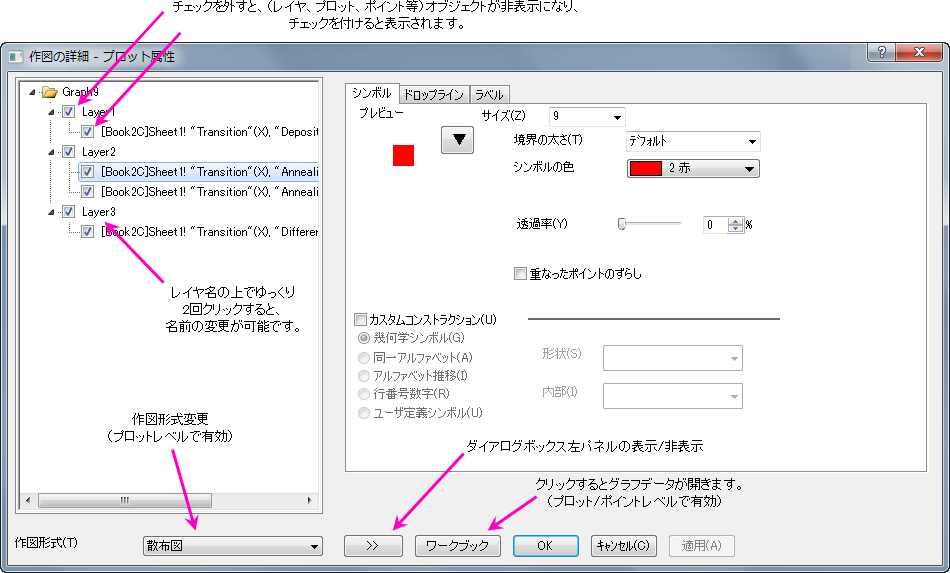Click the キャンセル(C) button
This screenshot has width=950, height=573.
(x=623, y=546)
